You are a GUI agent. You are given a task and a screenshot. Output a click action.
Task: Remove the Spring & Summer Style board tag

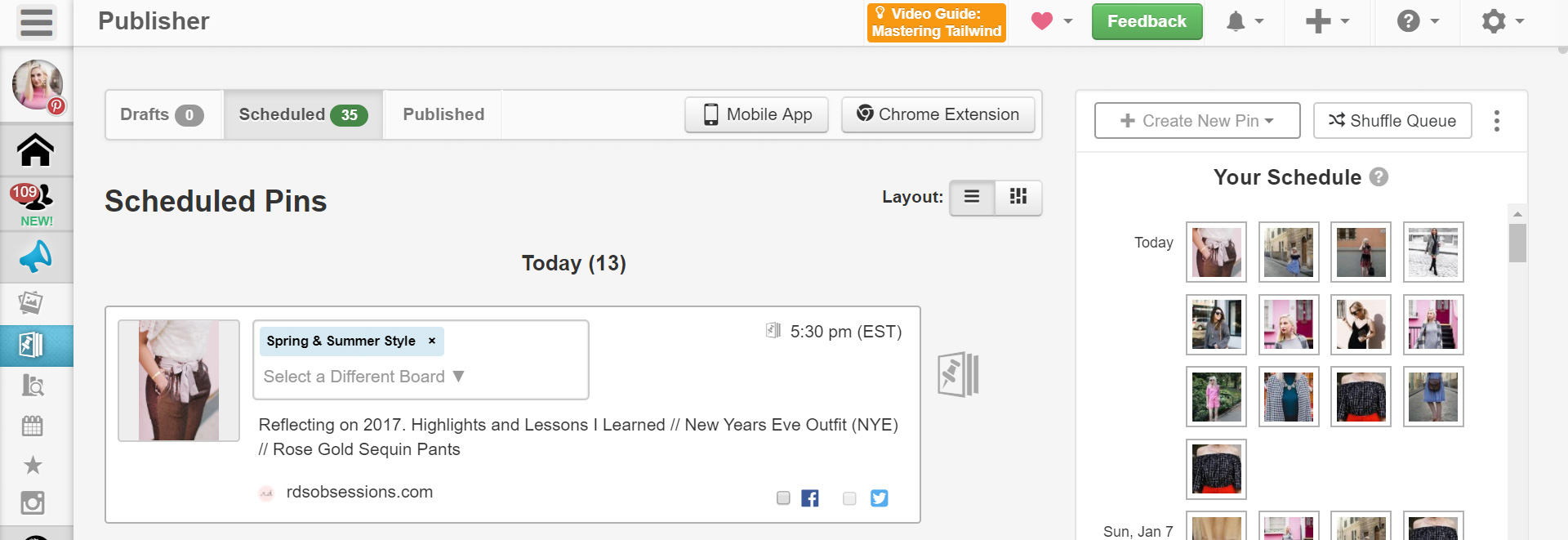click(432, 341)
